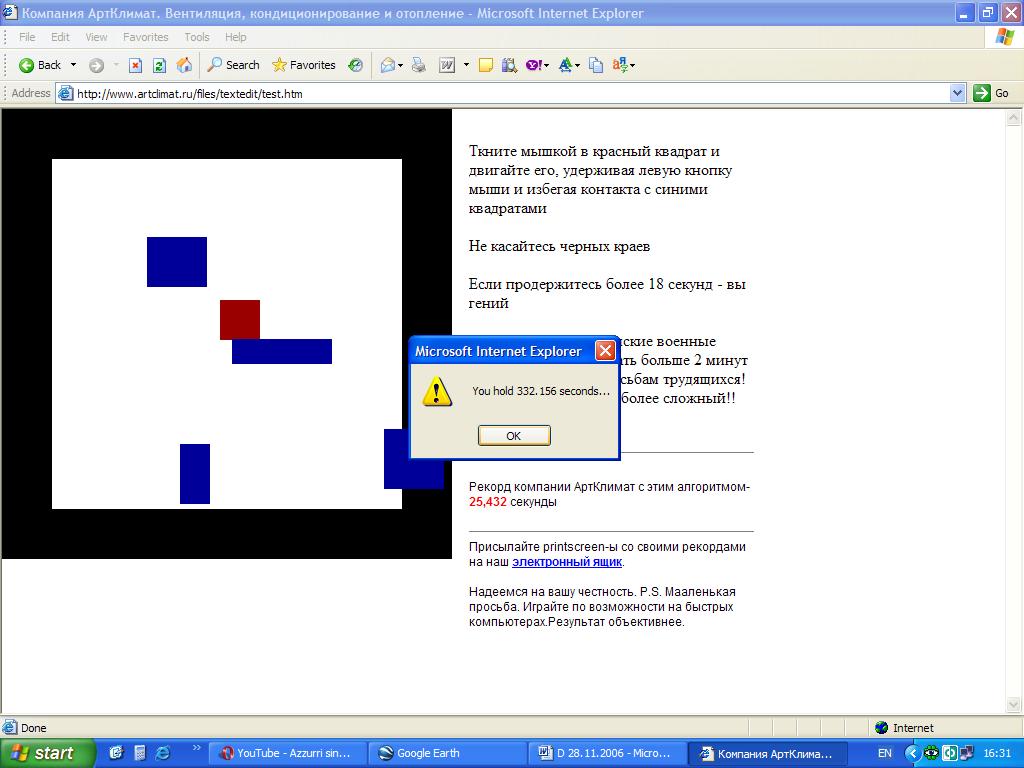Click the Go button
Screen dimensions: 1024x768
(991, 93)
